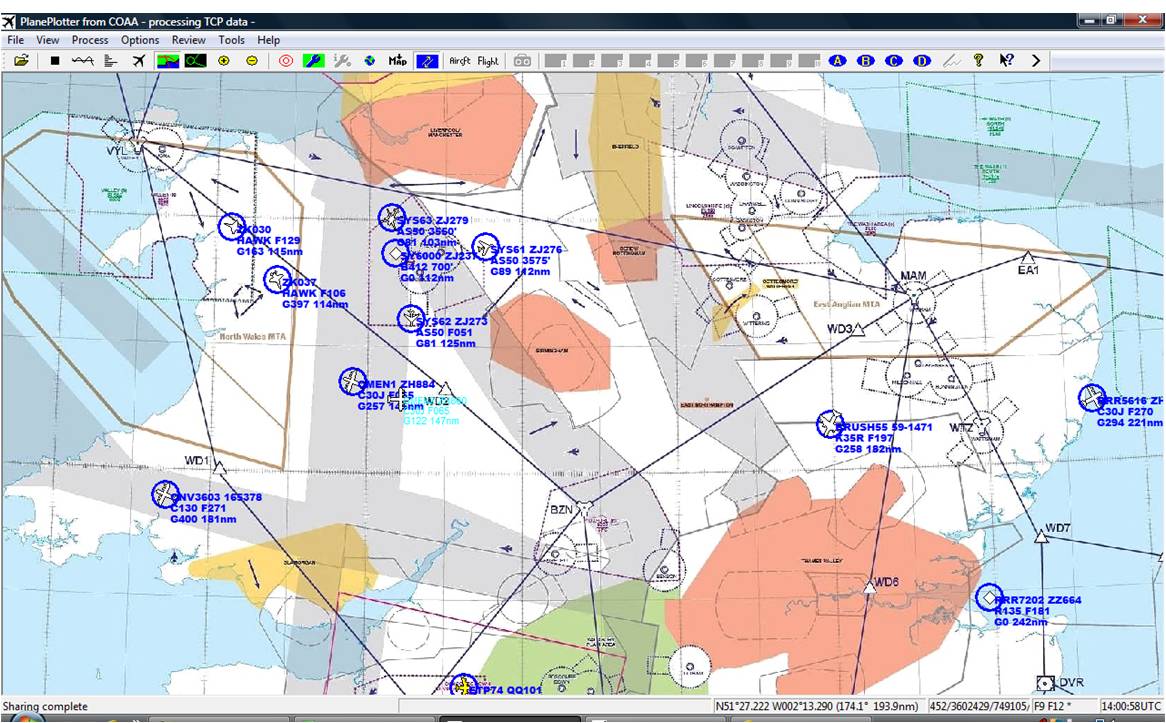Switch to the signal waveform view

[x=82, y=61]
